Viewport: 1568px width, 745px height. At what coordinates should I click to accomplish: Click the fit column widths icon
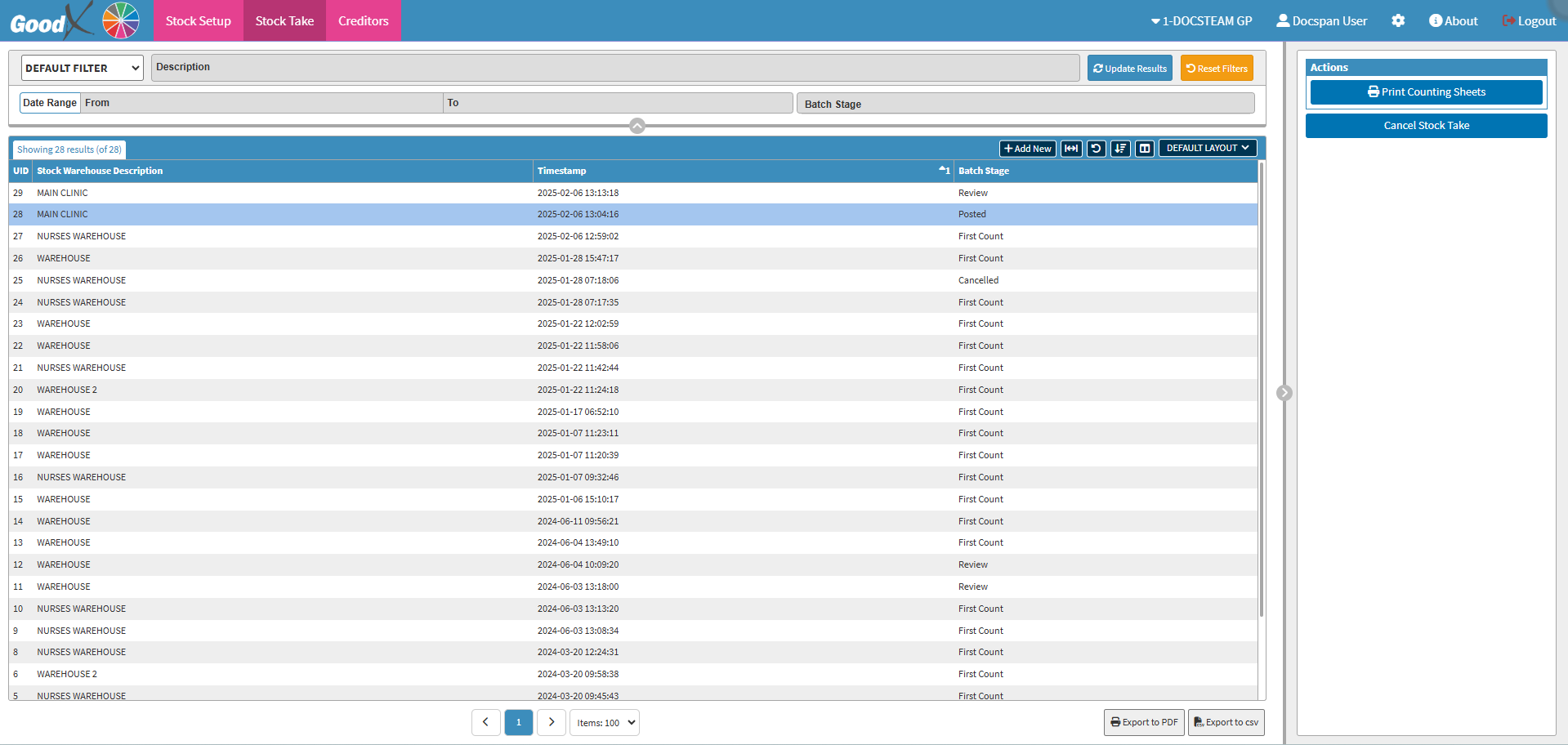(x=1070, y=149)
